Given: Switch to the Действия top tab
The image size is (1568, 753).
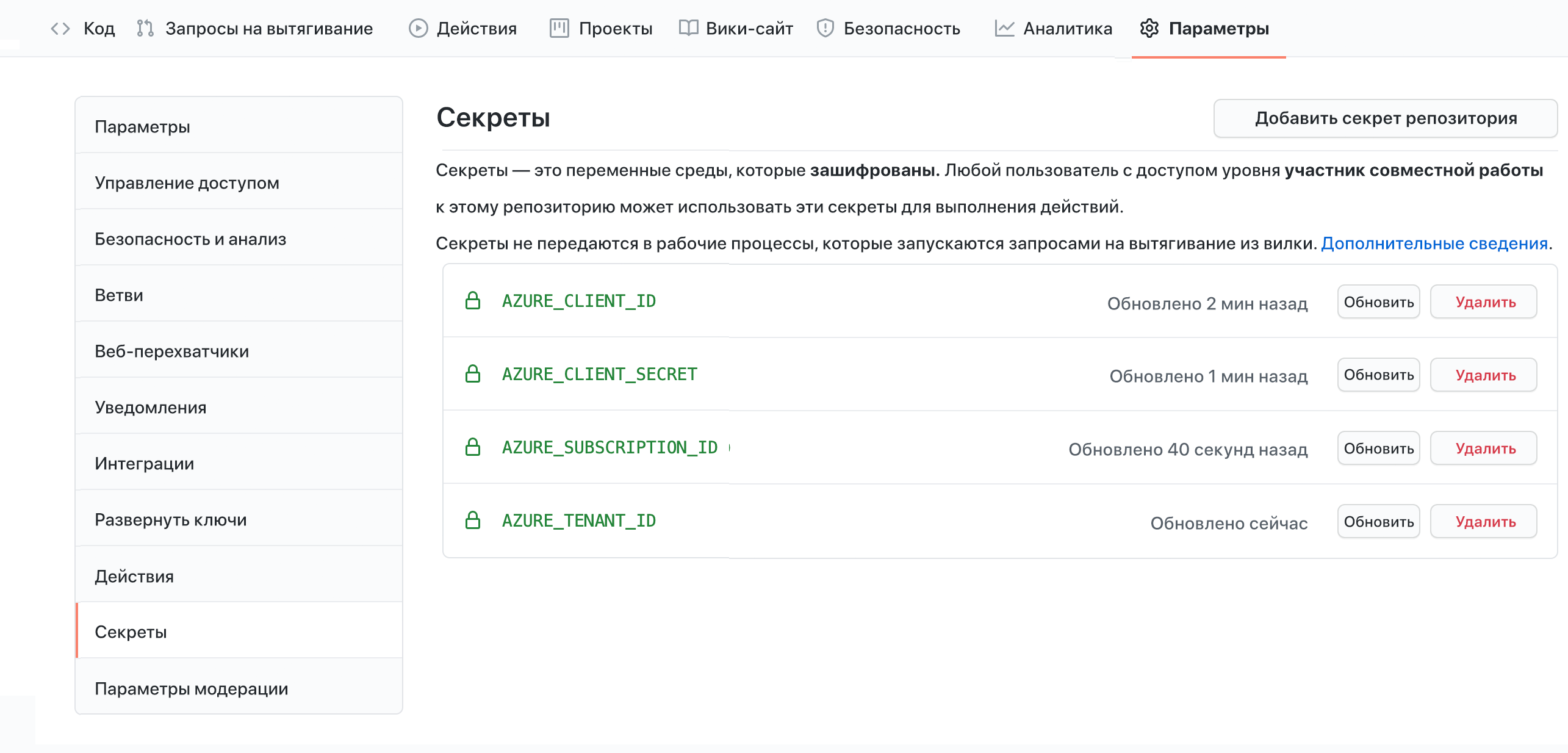Looking at the screenshot, I should (x=463, y=29).
